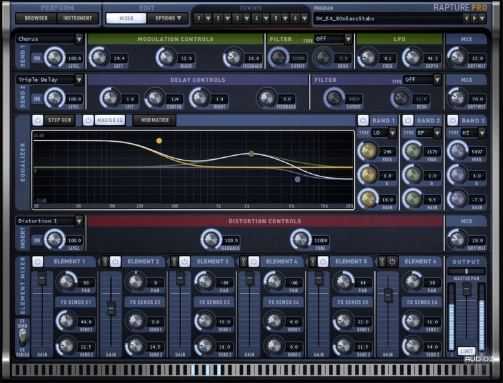Toggle the Master EQ power button
The height and width of the screenshot is (383, 503).
tap(88, 120)
